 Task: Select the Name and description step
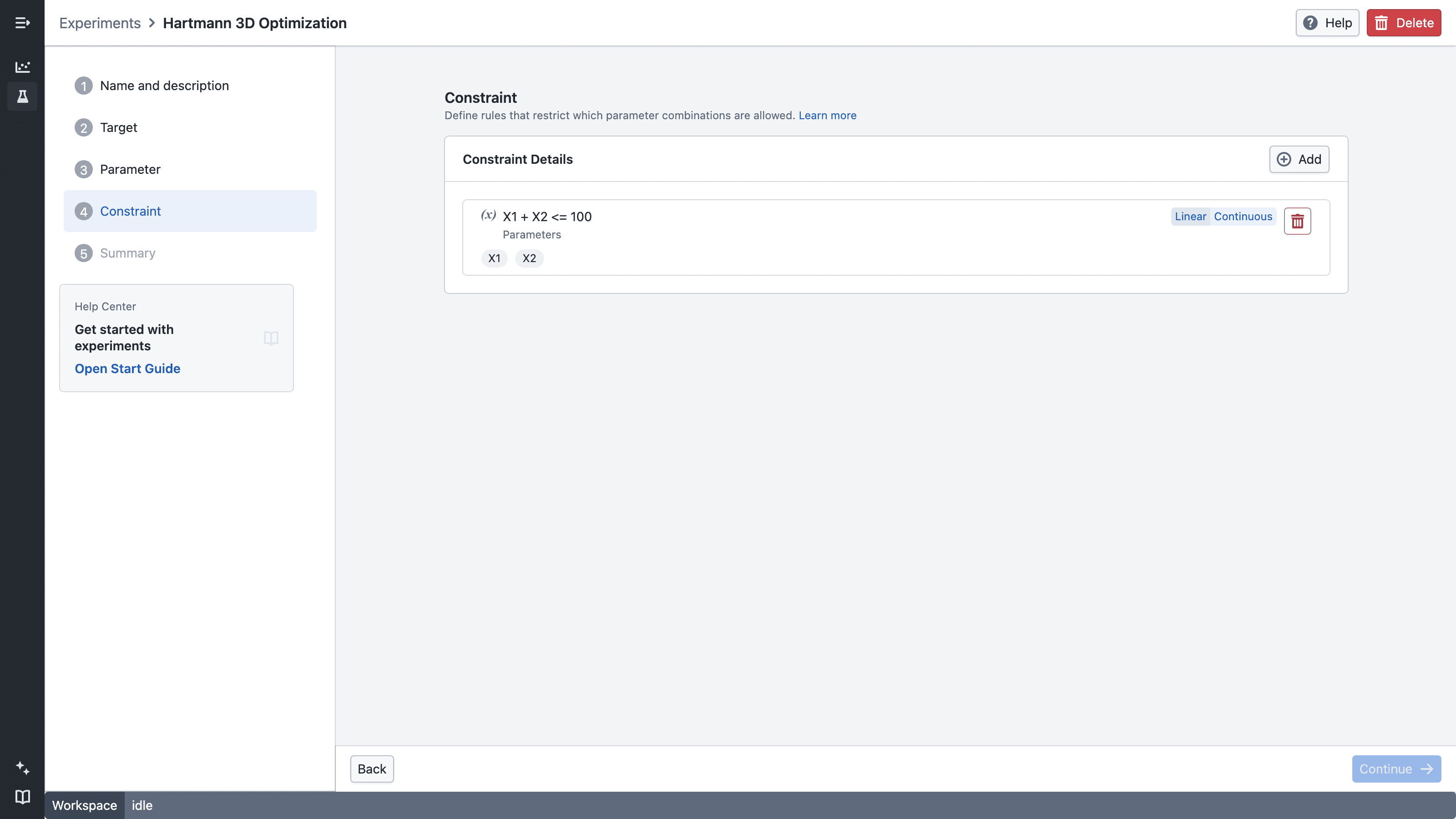(x=190, y=86)
